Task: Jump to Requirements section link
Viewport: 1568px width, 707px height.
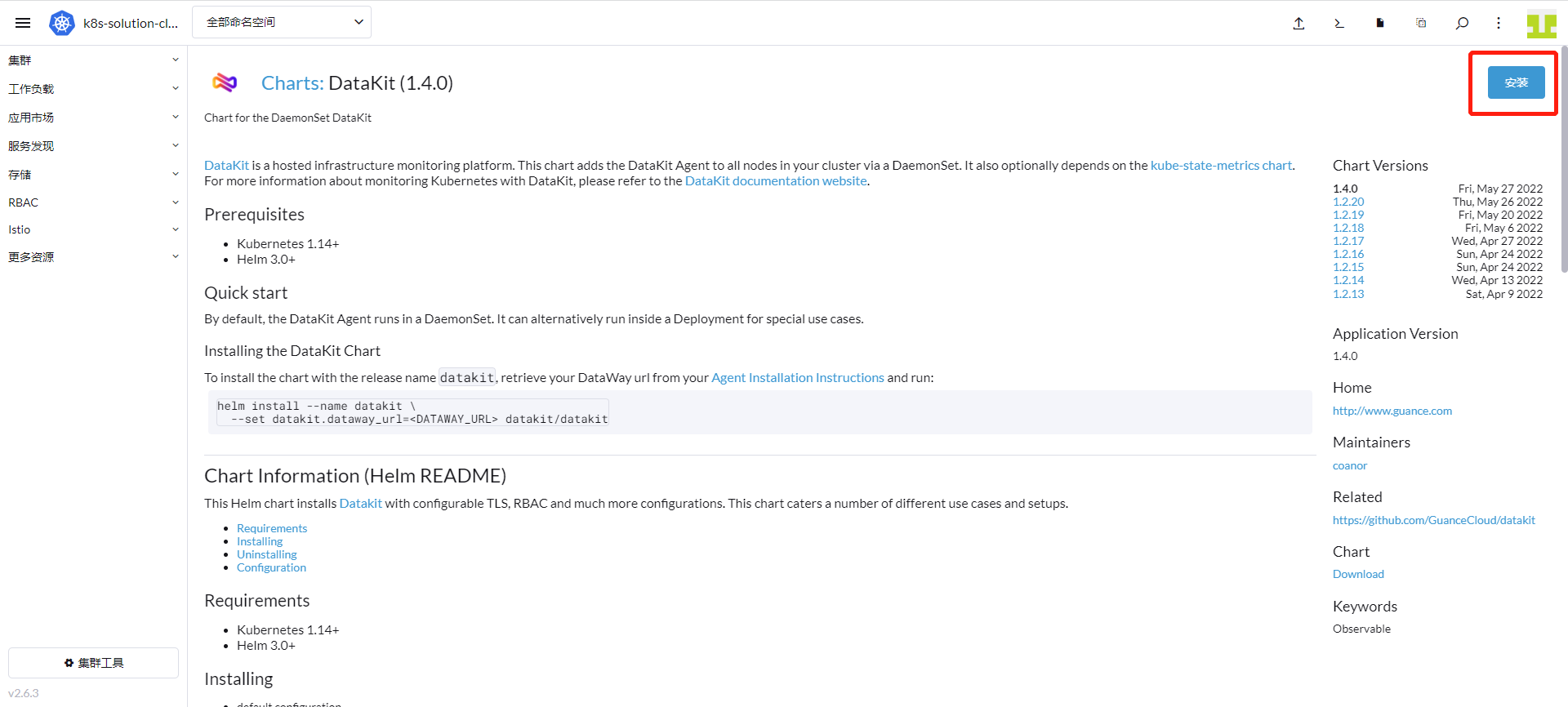Action: click(272, 528)
